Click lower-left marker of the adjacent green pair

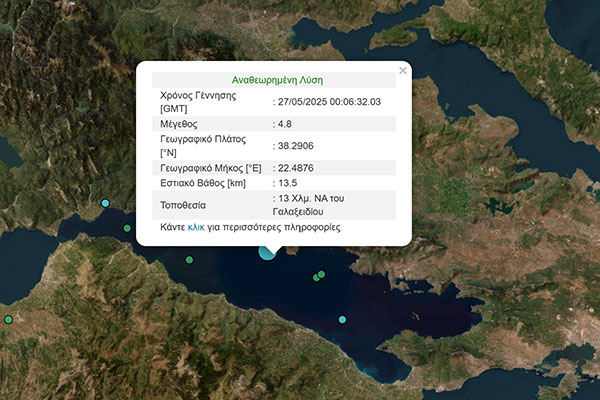pos(316,277)
